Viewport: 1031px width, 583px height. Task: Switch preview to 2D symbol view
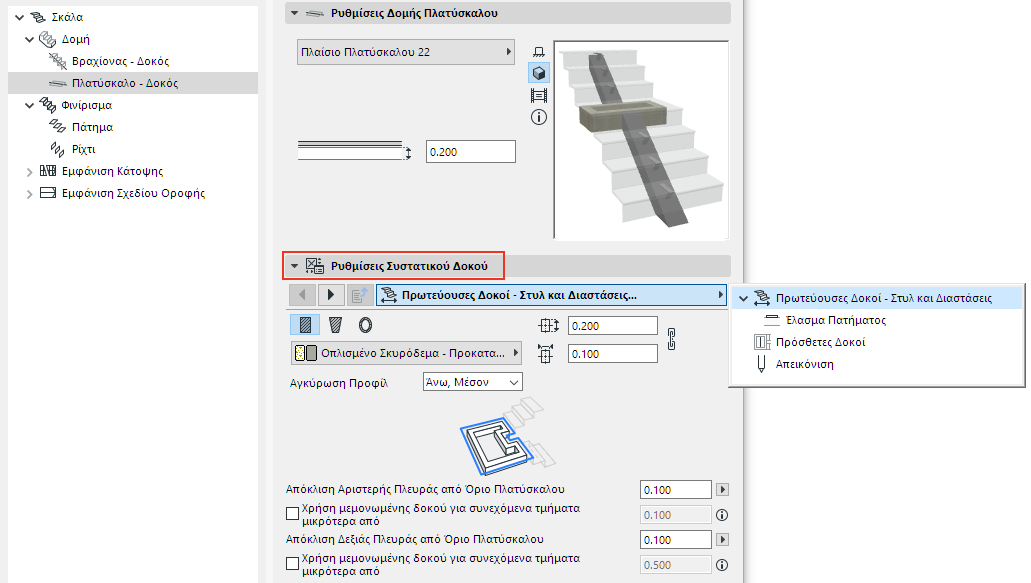tap(539, 51)
